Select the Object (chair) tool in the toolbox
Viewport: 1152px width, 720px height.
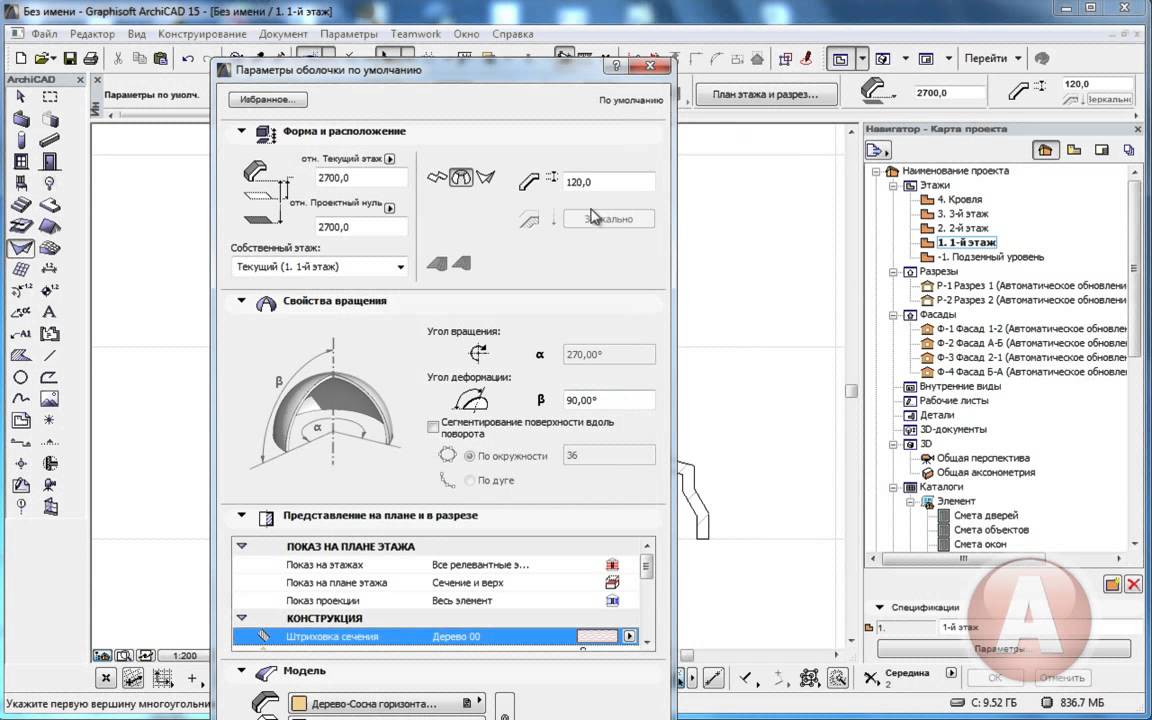pos(21,183)
